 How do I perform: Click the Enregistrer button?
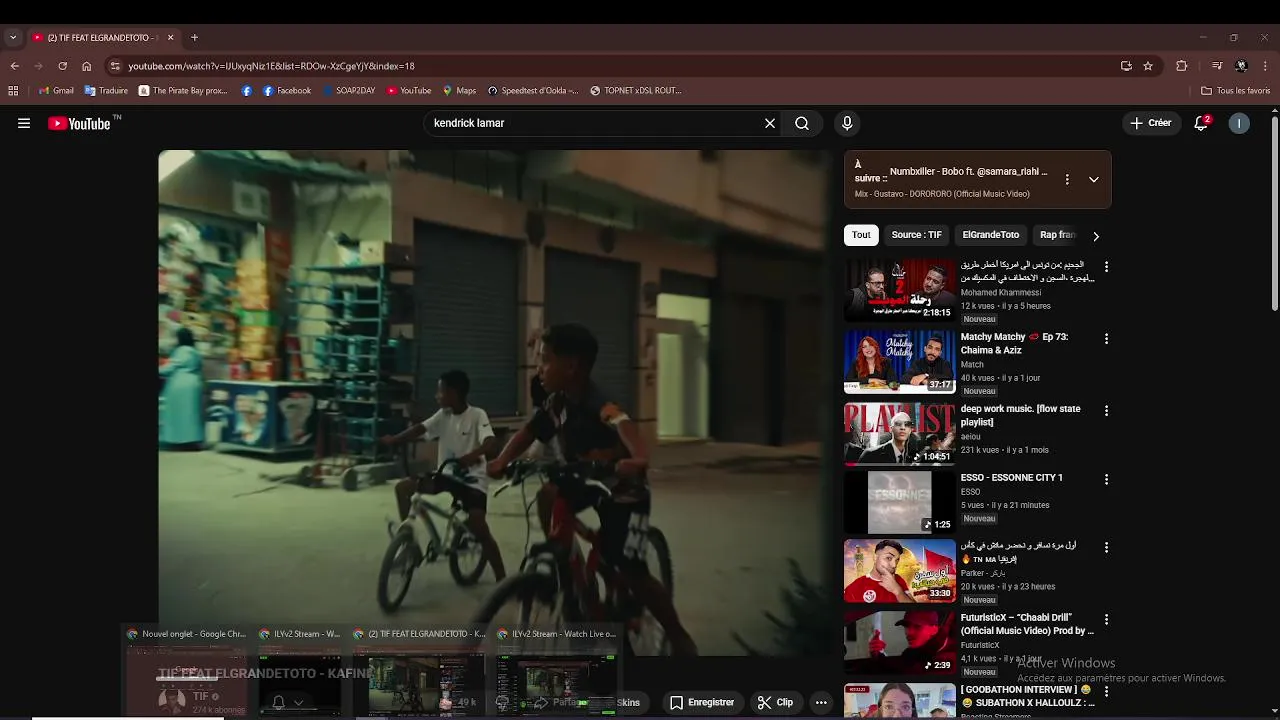click(701, 702)
